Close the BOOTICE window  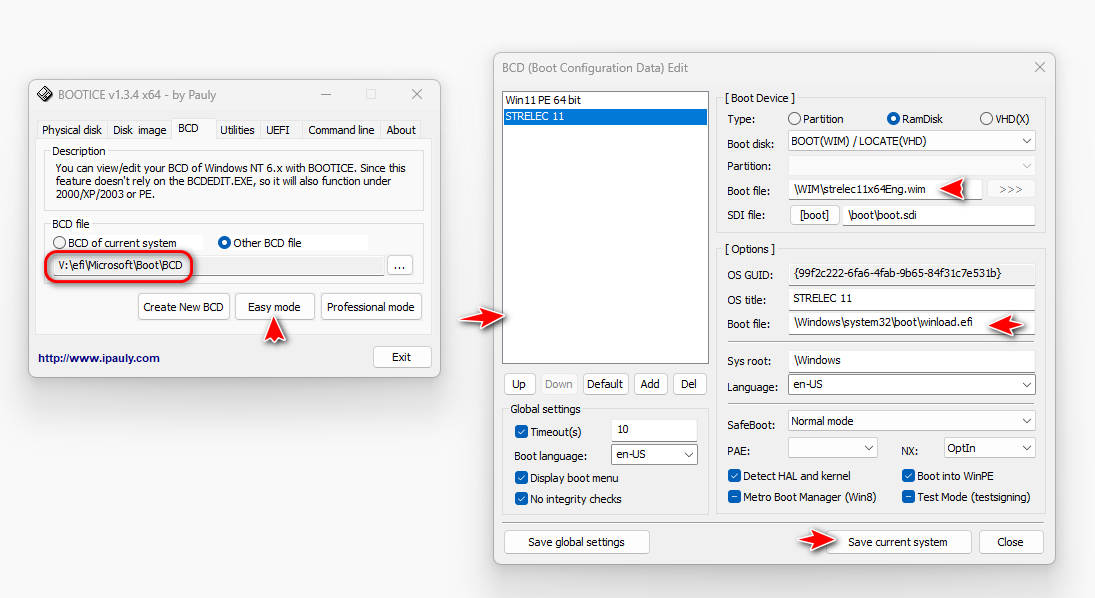tap(417, 94)
